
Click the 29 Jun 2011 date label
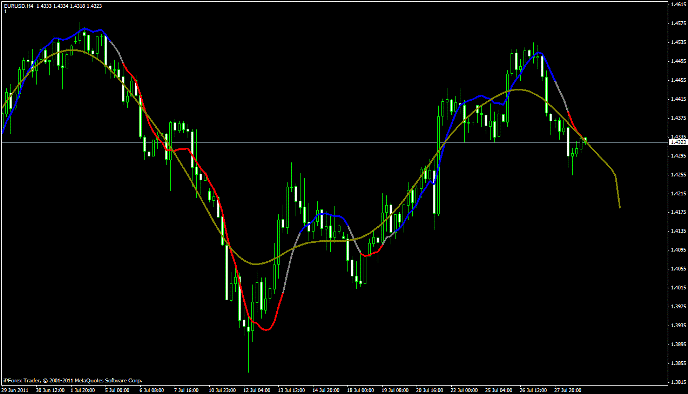point(15,390)
